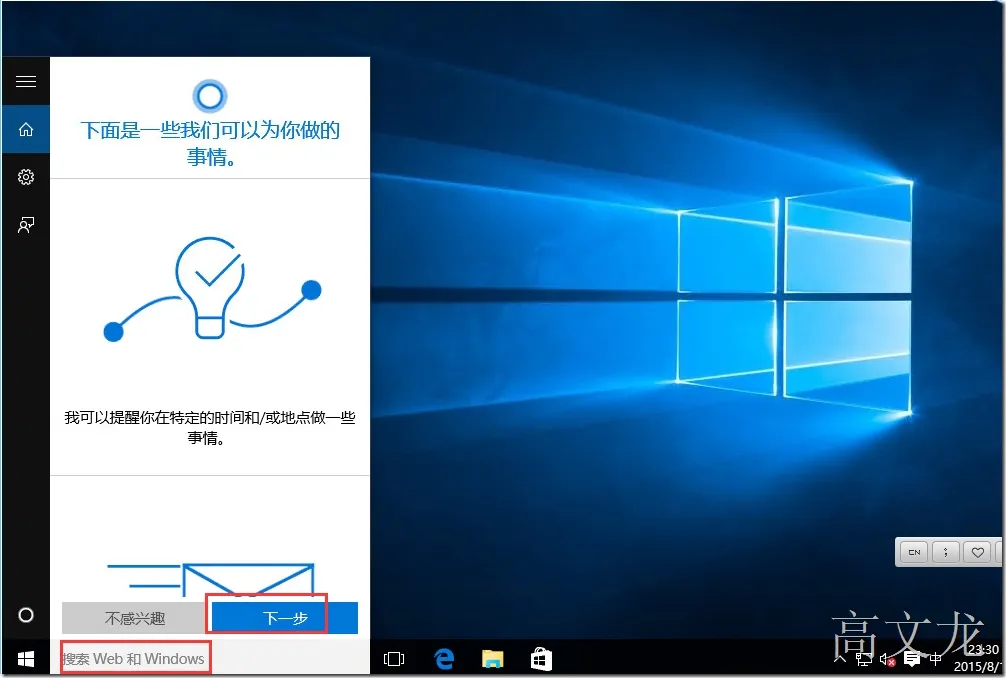Open Cortana settings gear

coord(26,177)
